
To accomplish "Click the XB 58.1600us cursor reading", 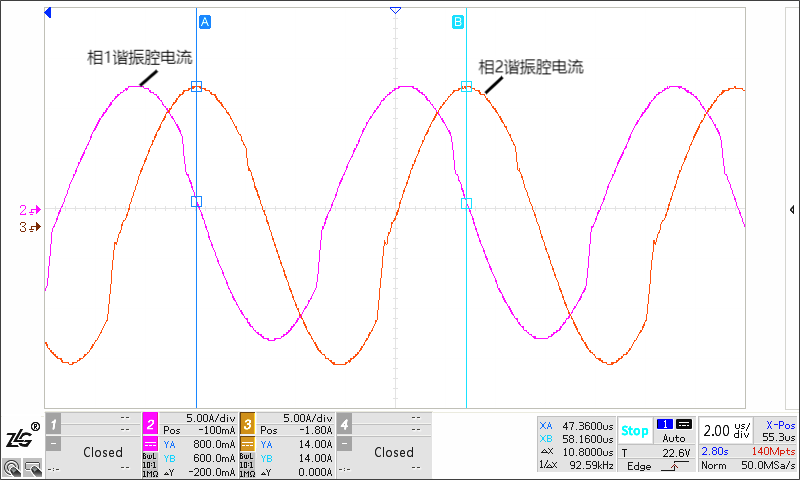I will coord(577,439).
